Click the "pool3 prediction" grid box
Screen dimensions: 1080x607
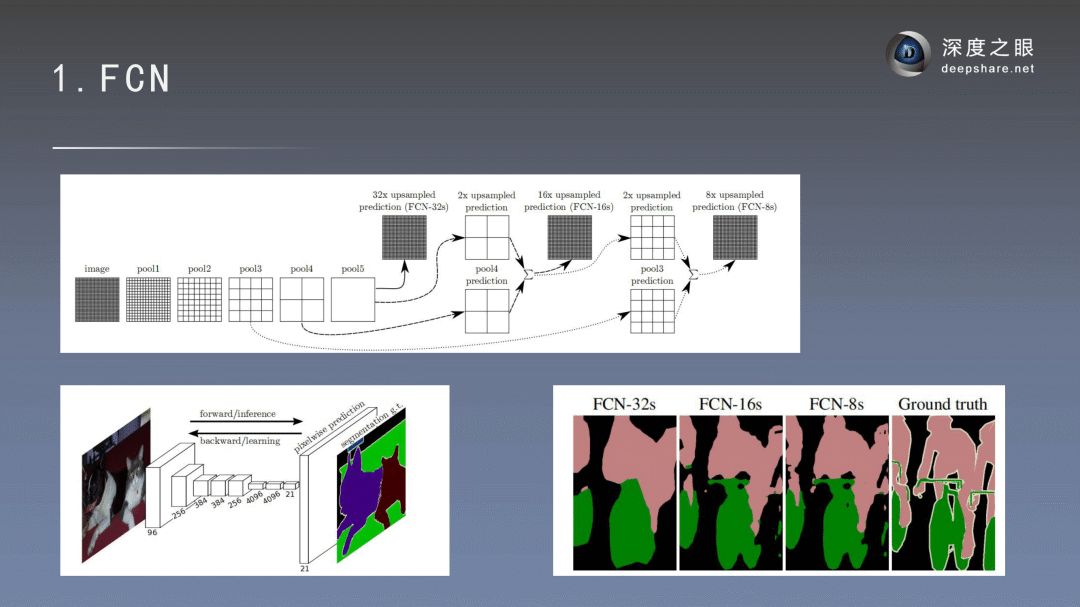[x=652, y=311]
